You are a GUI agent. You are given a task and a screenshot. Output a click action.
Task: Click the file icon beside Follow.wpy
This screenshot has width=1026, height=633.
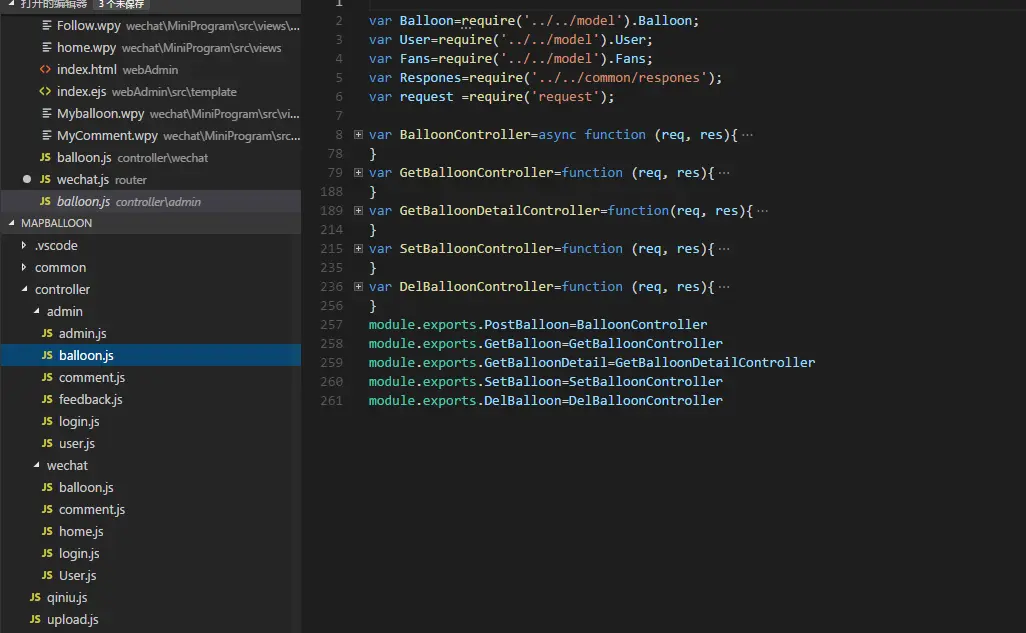pyautogui.click(x=46, y=26)
